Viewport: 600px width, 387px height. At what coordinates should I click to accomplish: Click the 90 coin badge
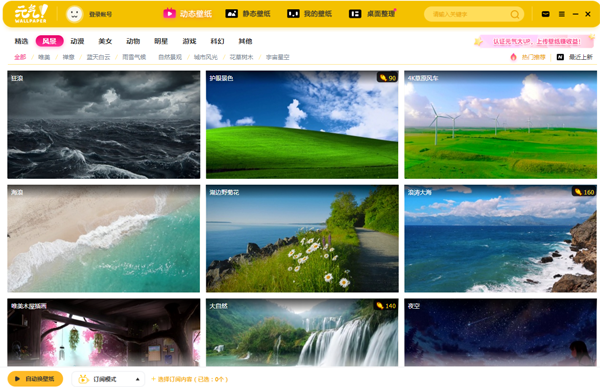[x=387, y=78]
